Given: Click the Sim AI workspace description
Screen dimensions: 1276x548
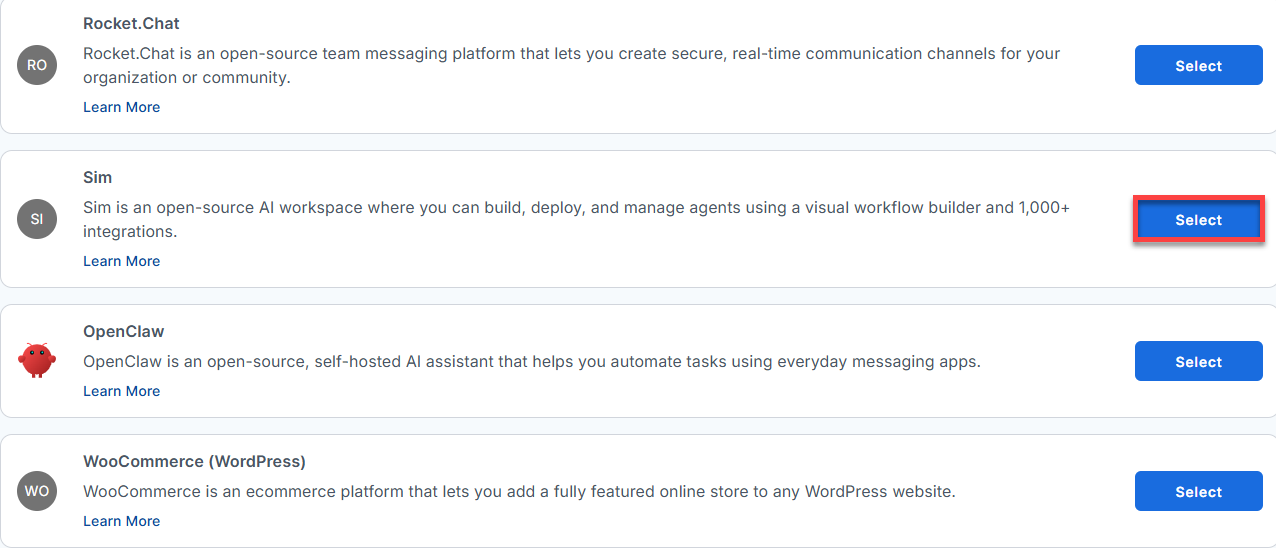Looking at the screenshot, I should [x=576, y=219].
